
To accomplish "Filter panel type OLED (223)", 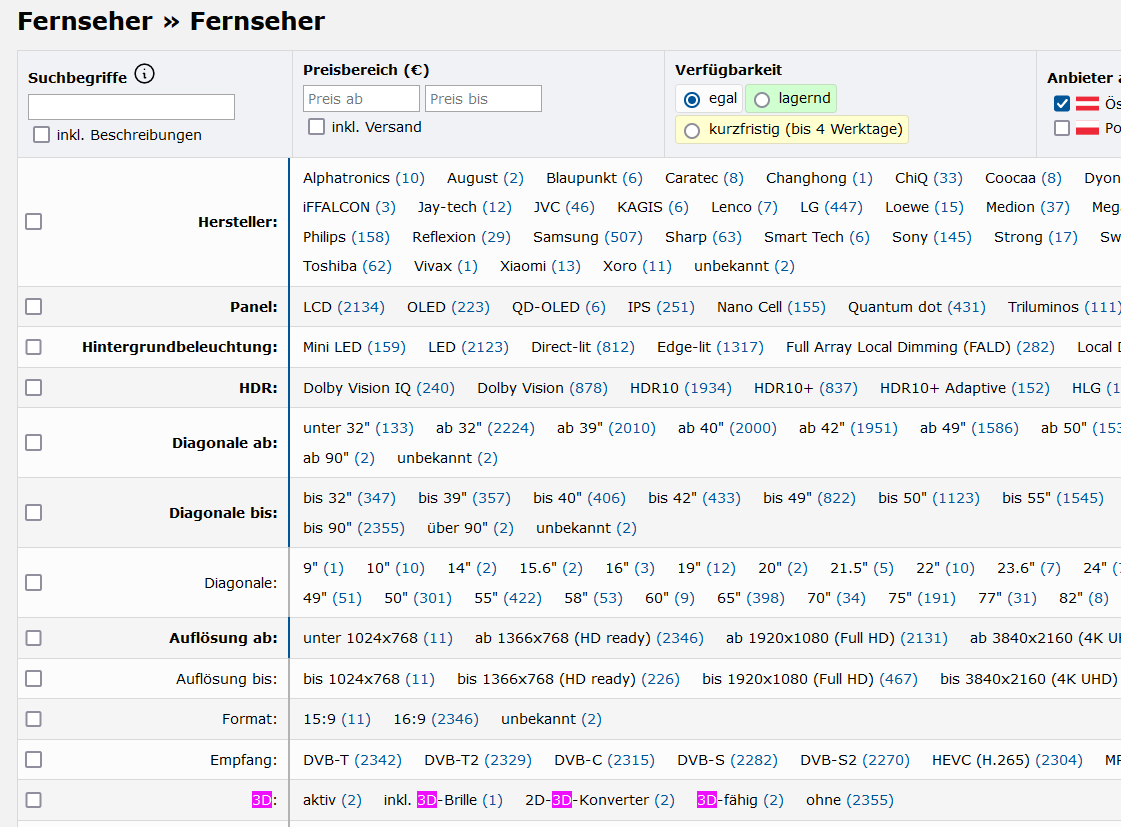I will point(448,307).
